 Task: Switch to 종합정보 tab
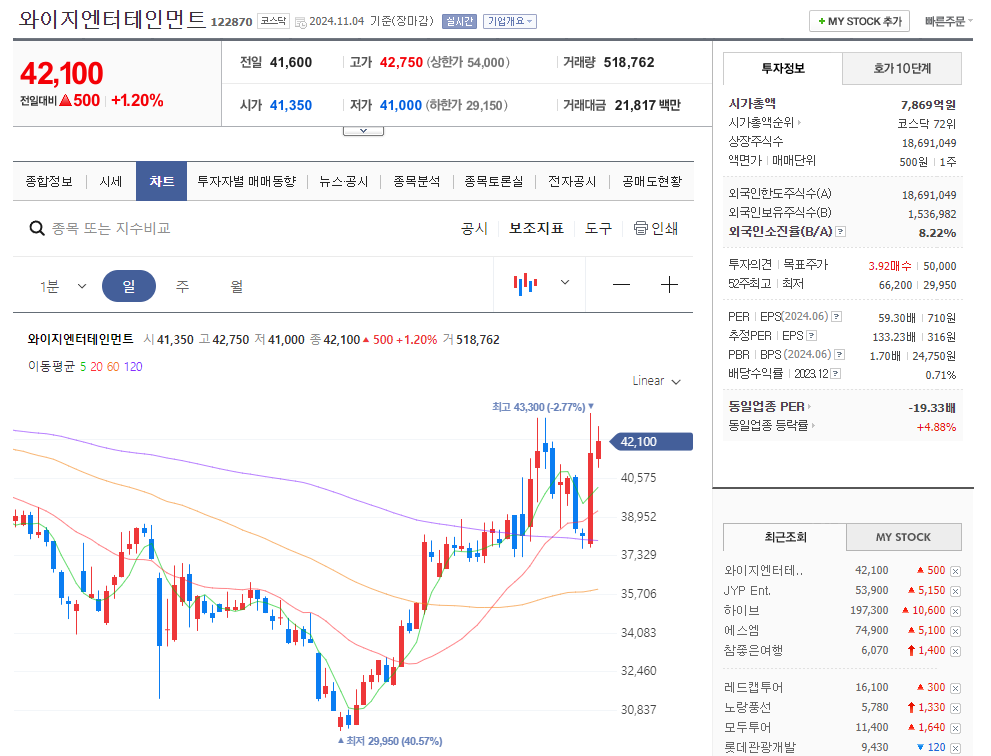coord(49,181)
